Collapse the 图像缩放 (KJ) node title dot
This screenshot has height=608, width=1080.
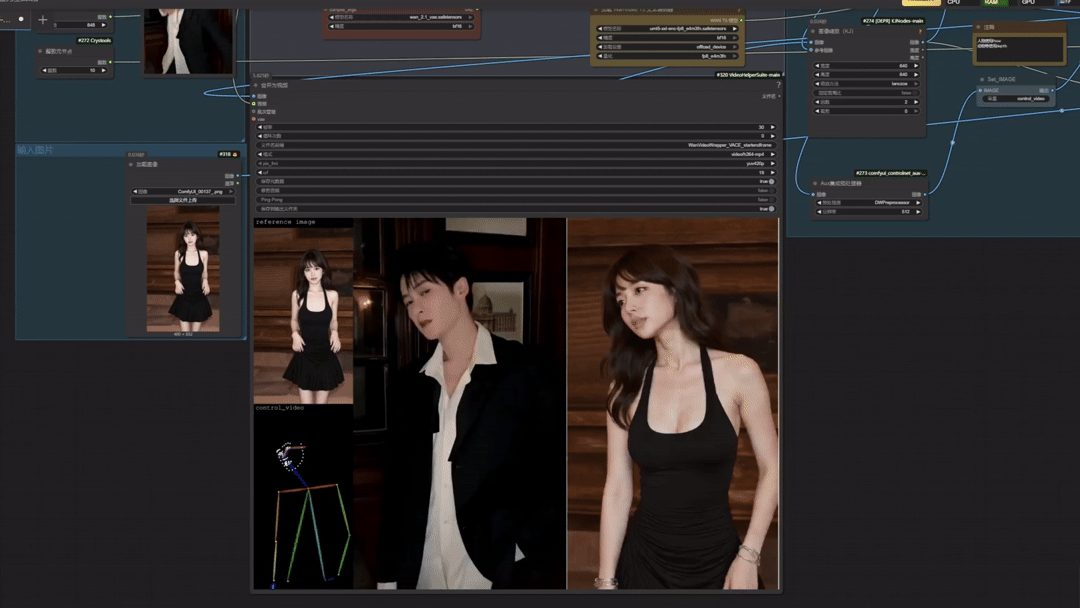(813, 31)
